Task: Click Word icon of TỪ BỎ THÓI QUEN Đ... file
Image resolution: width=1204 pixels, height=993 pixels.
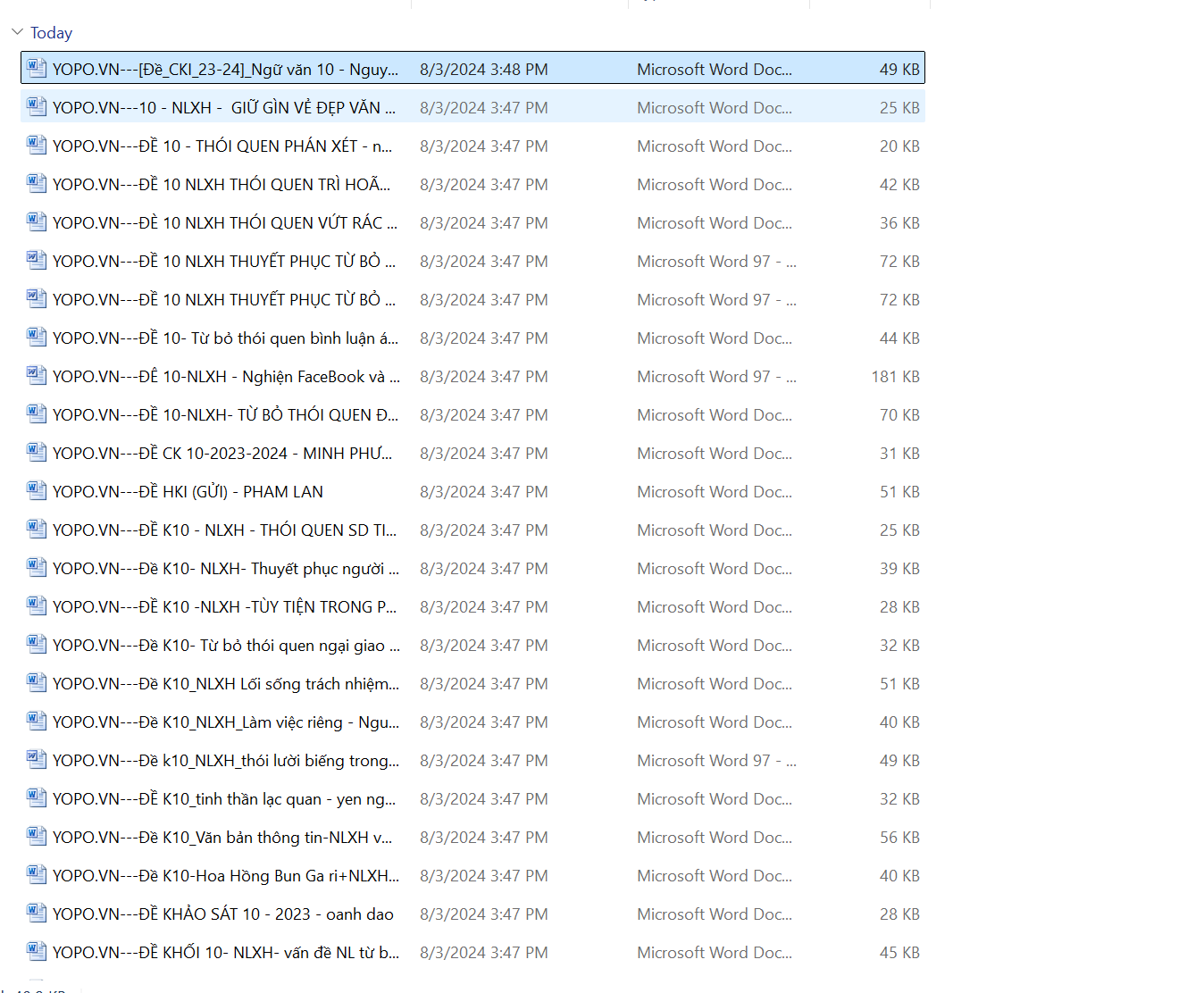Action: (x=37, y=413)
